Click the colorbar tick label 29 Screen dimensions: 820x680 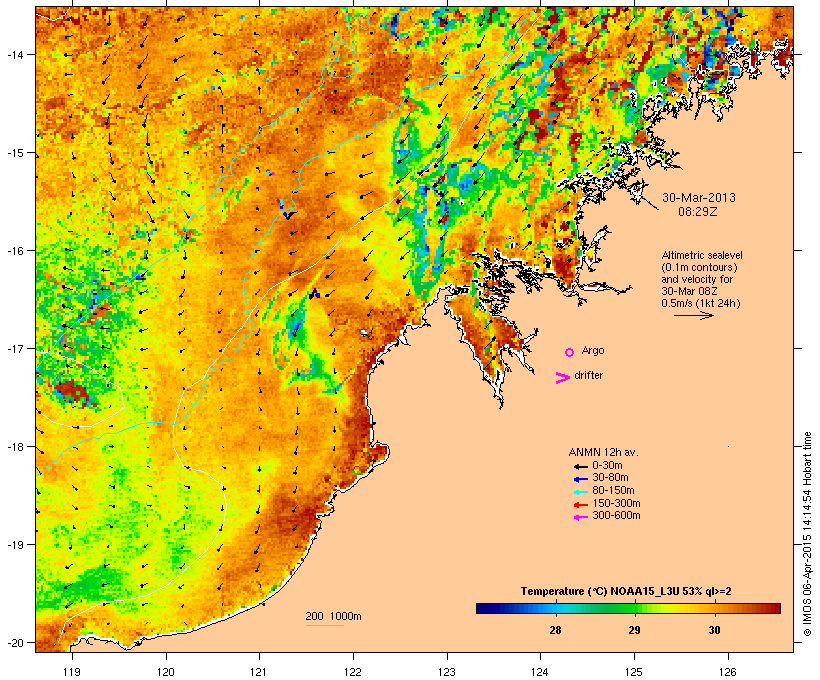click(x=634, y=630)
